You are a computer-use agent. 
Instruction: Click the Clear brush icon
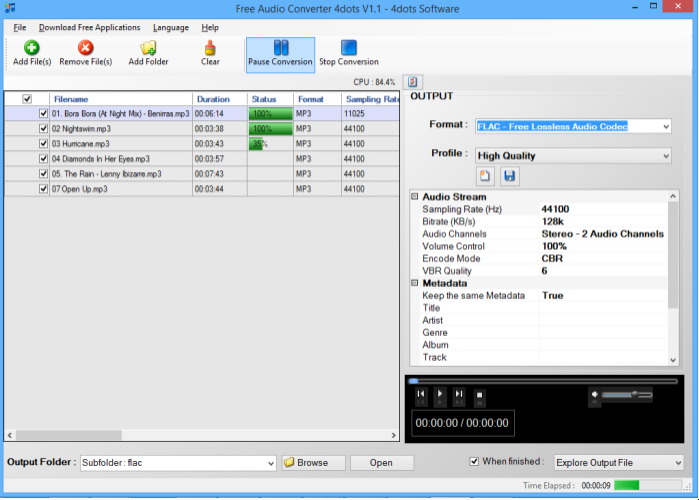(210, 47)
